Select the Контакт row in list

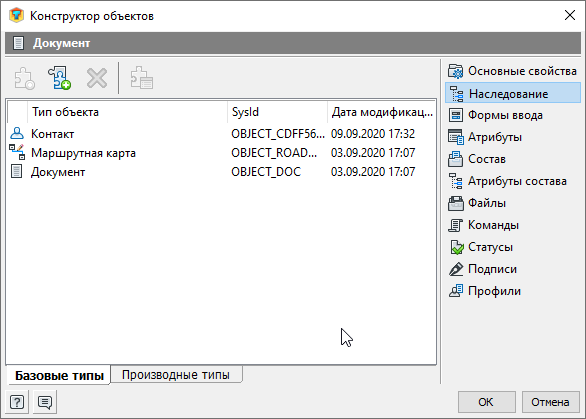(221, 134)
